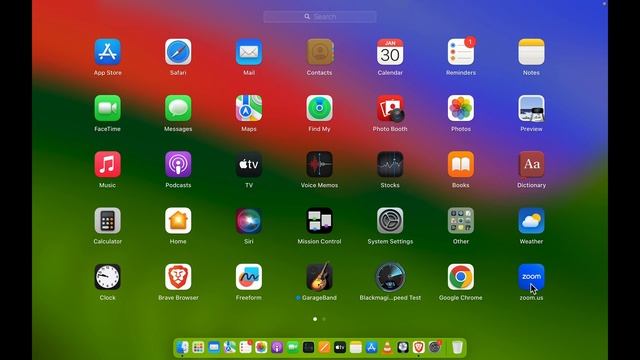Open the Contacts app
The height and width of the screenshot is (360, 640).
(320, 52)
